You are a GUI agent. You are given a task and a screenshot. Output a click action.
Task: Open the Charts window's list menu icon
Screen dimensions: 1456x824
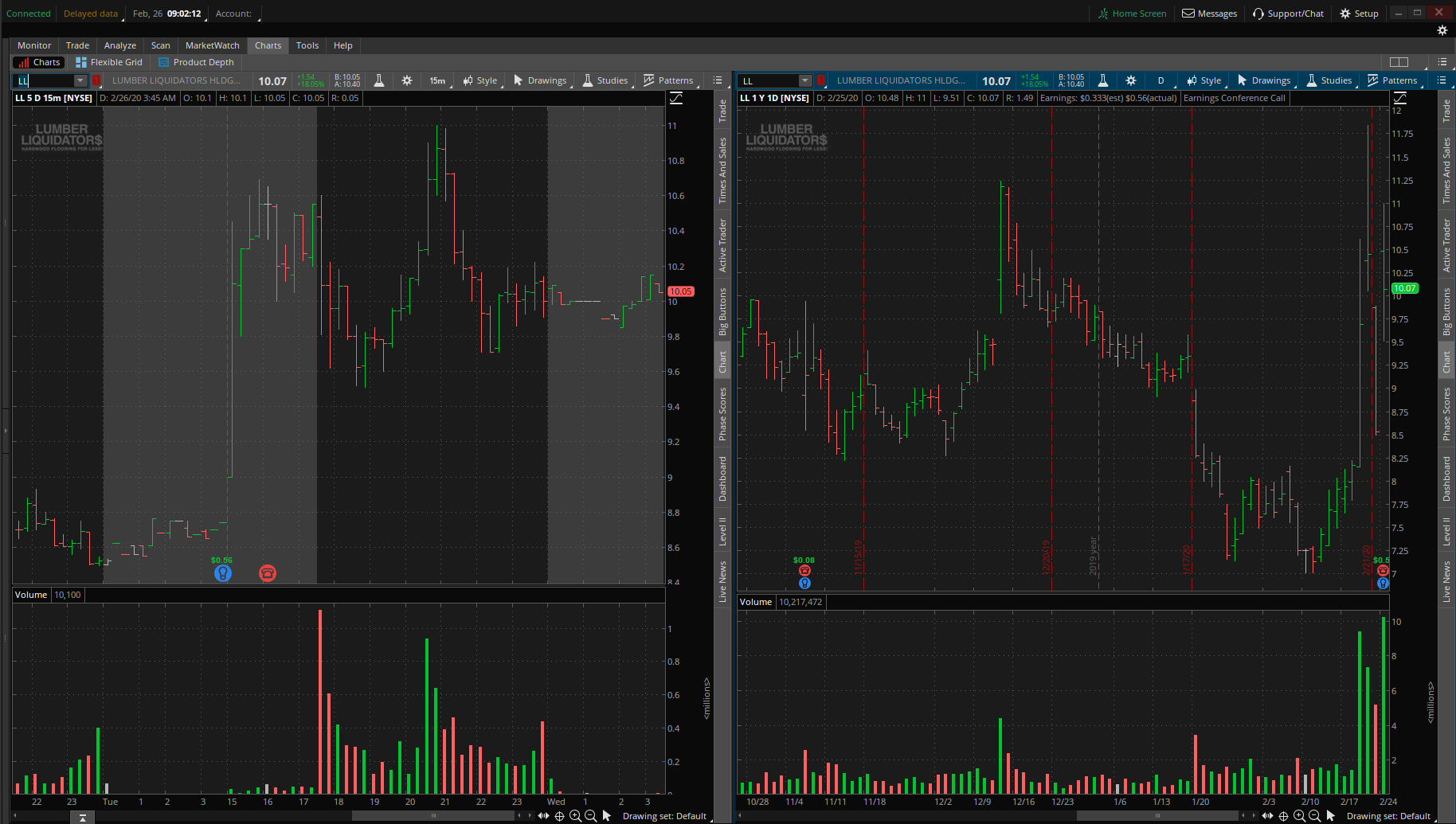(1442, 62)
